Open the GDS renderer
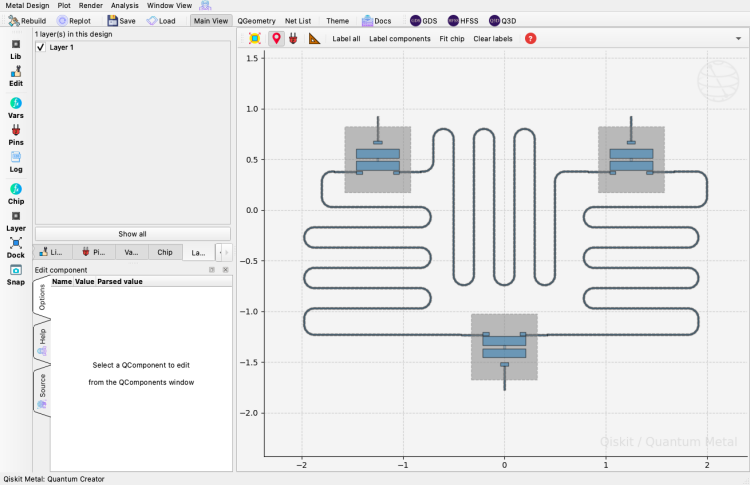 (424, 21)
